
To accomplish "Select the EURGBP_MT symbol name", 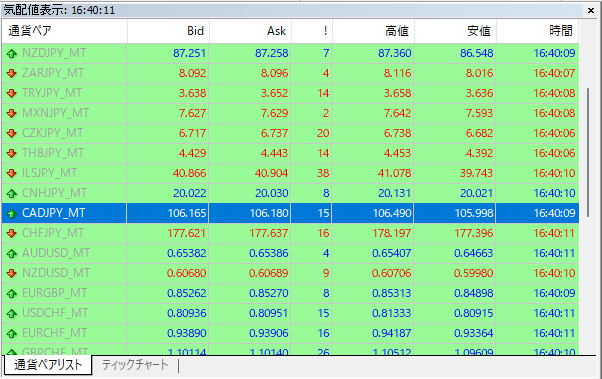I will (55, 293).
